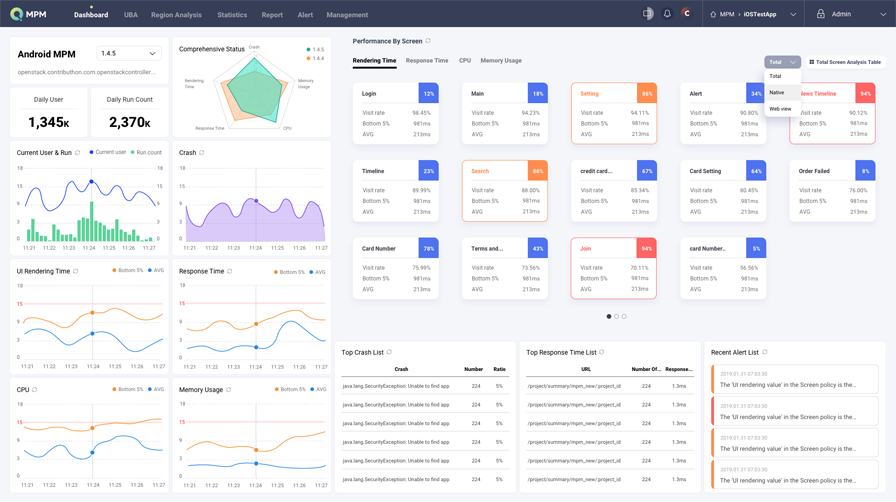Toggle the Current user legend item

pyautogui.click(x=107, y=152)
